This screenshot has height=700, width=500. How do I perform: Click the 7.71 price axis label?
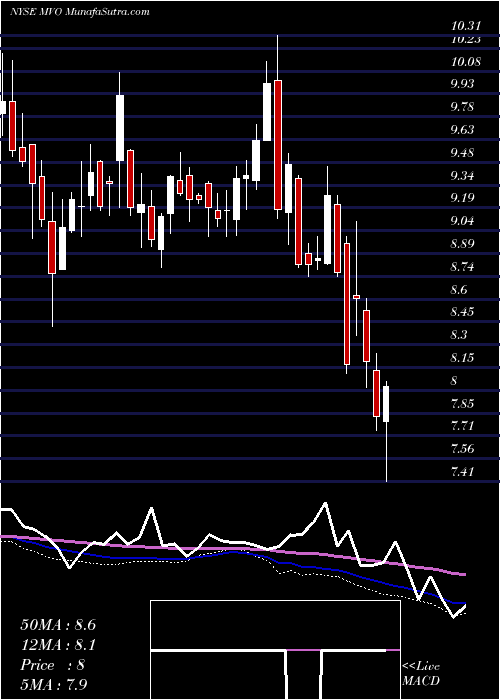[462, 426]
